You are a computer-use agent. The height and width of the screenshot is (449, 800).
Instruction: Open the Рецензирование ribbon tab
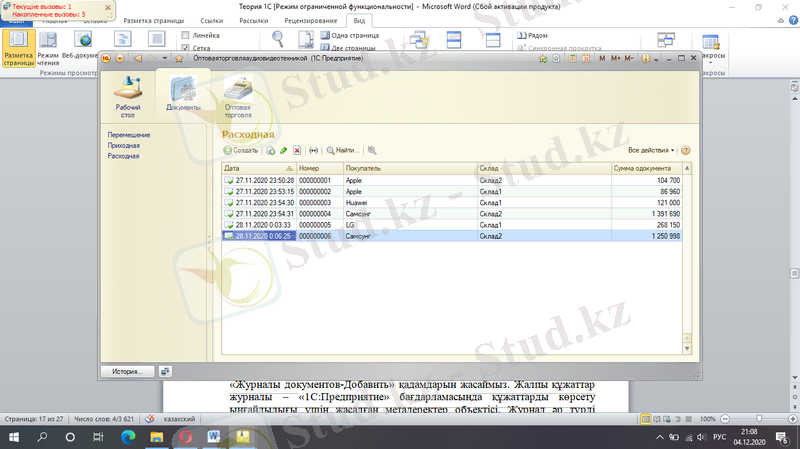point(311,21)
